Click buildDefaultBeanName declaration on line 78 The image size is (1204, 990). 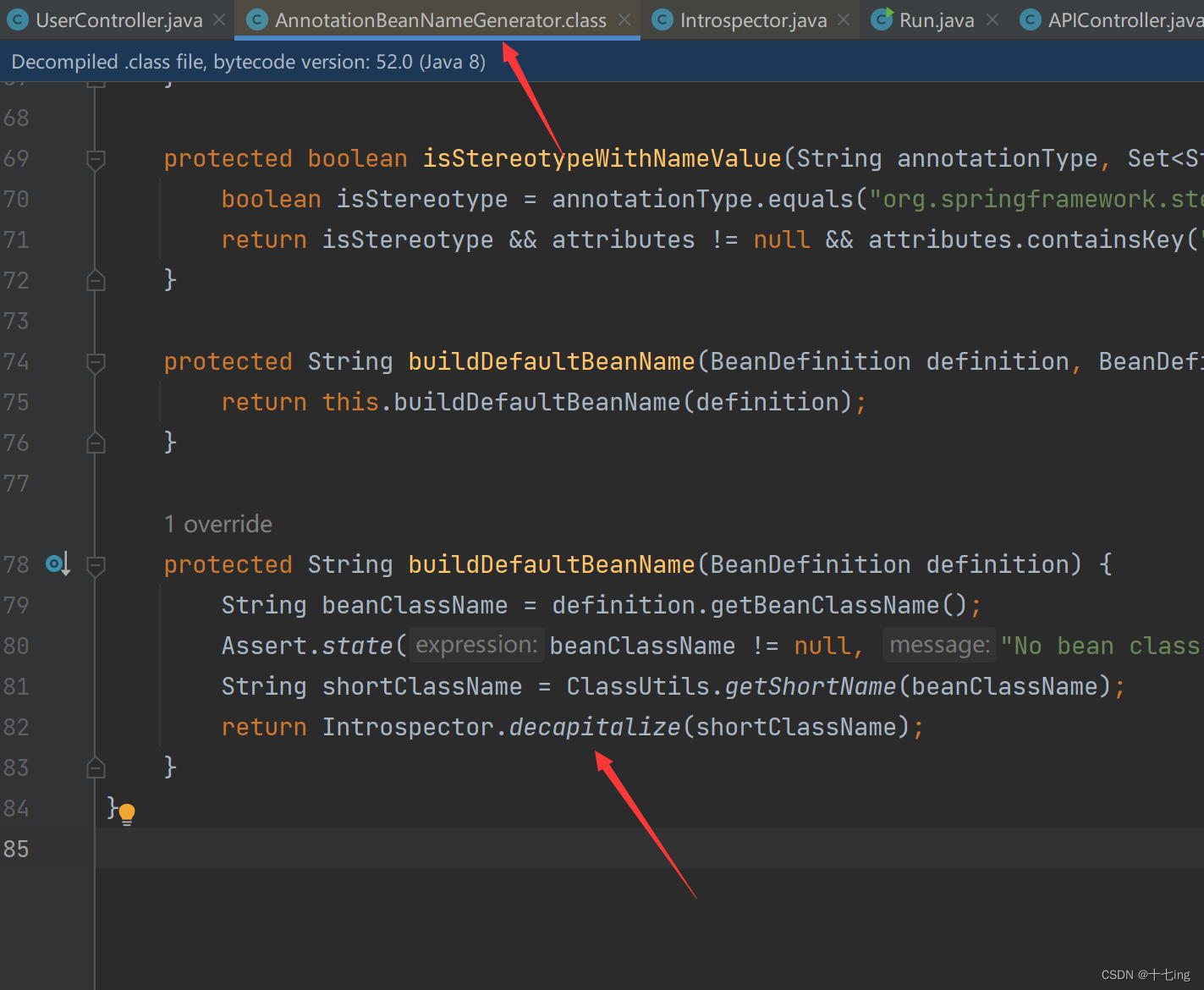(552, 565)
